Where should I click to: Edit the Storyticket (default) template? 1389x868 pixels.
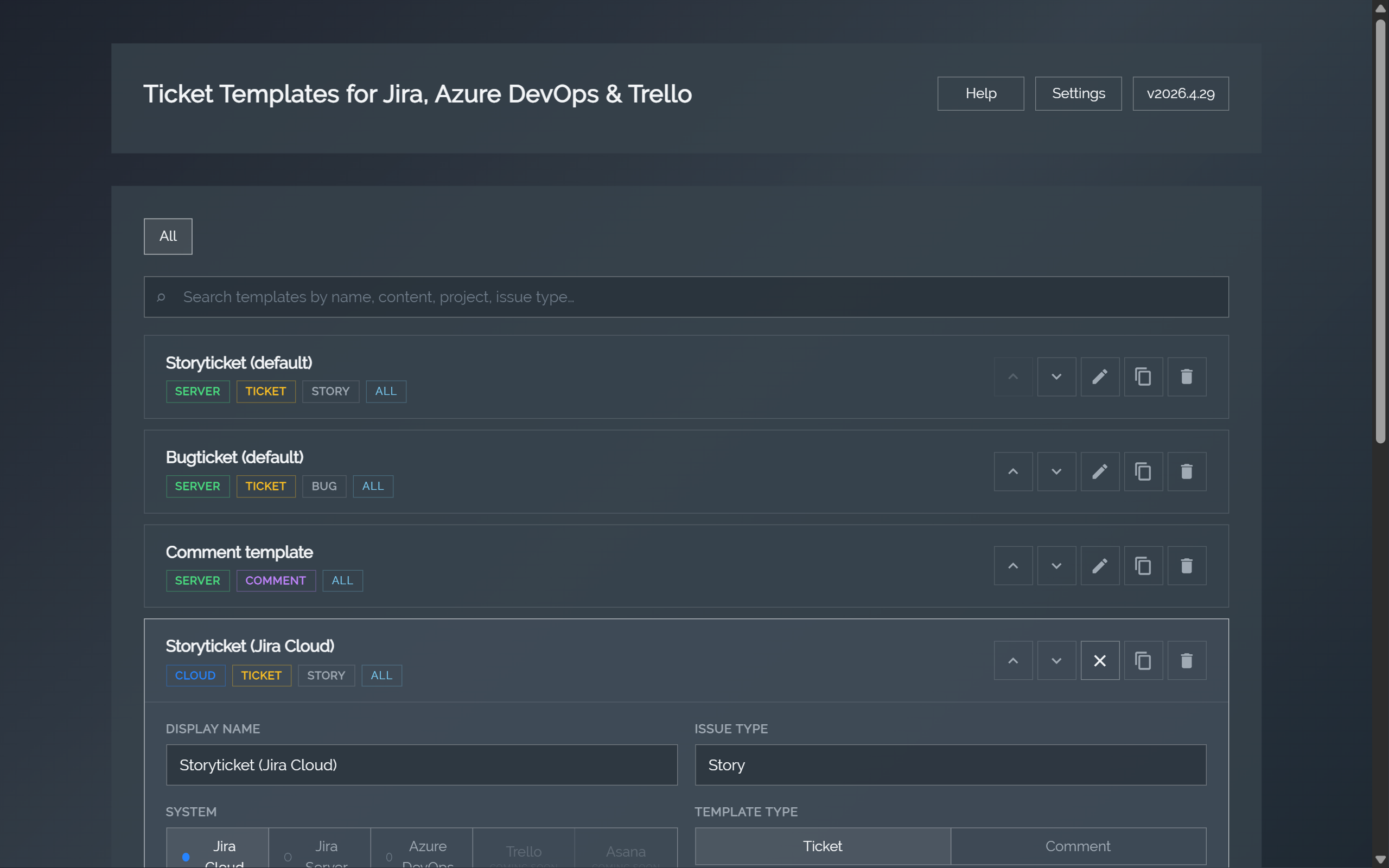pyautogui.click(x=1100, y=376)
